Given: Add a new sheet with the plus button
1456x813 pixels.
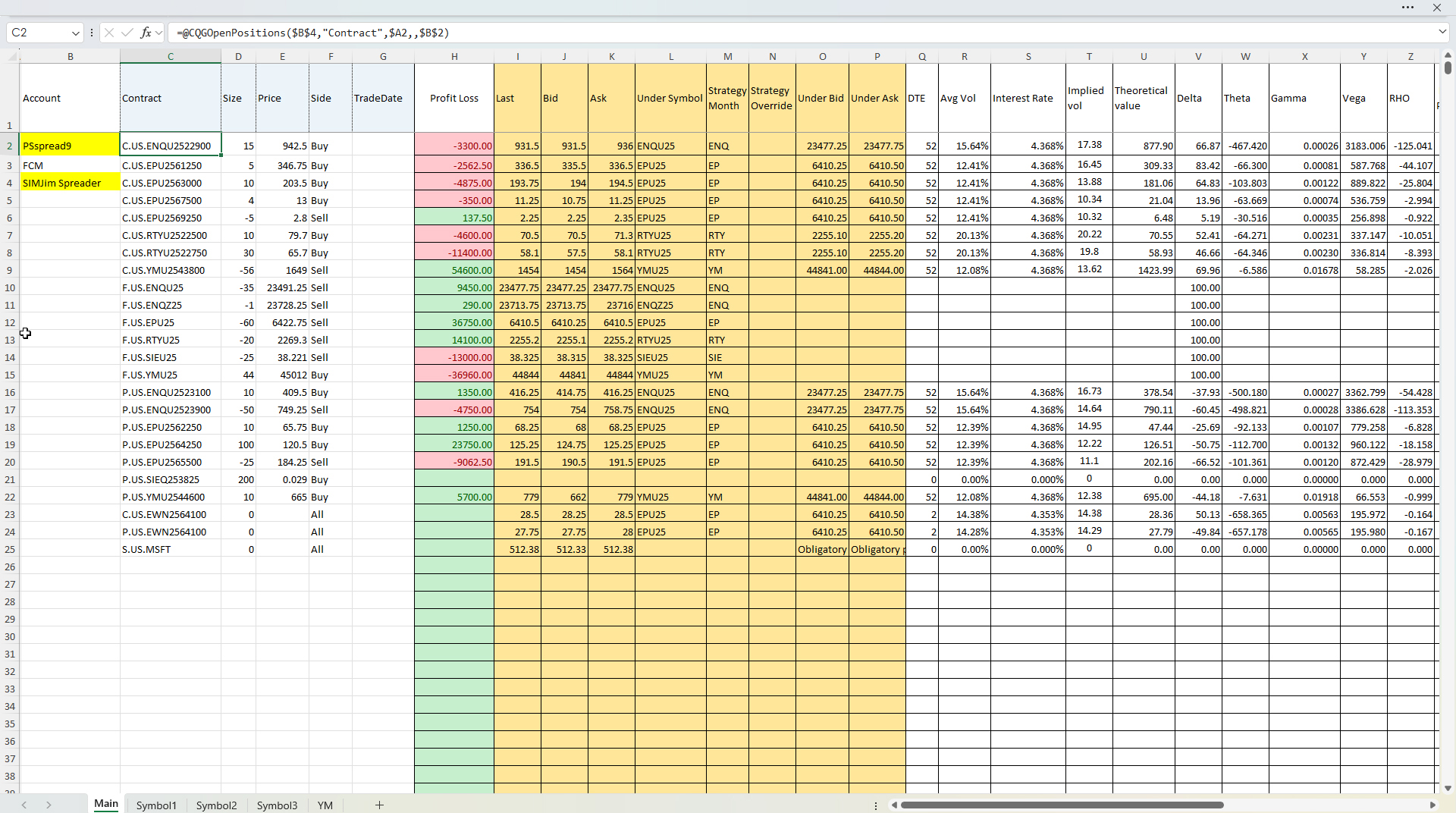Looking at the screenshot, I should tap(379, 805).
